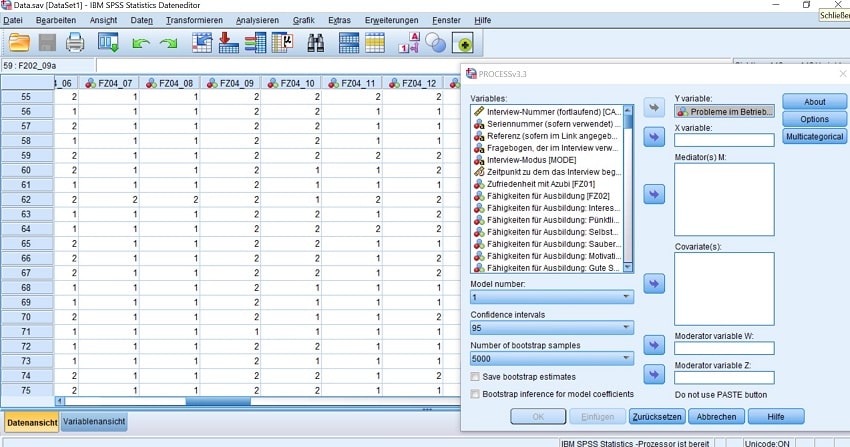
Task: Click the undo arrow icon
Action: 141,43
